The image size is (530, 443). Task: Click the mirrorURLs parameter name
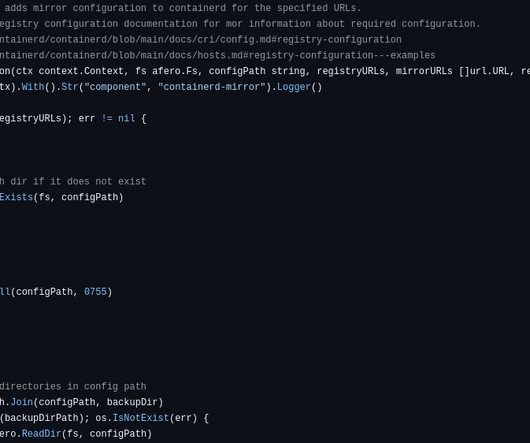[424, 71]
